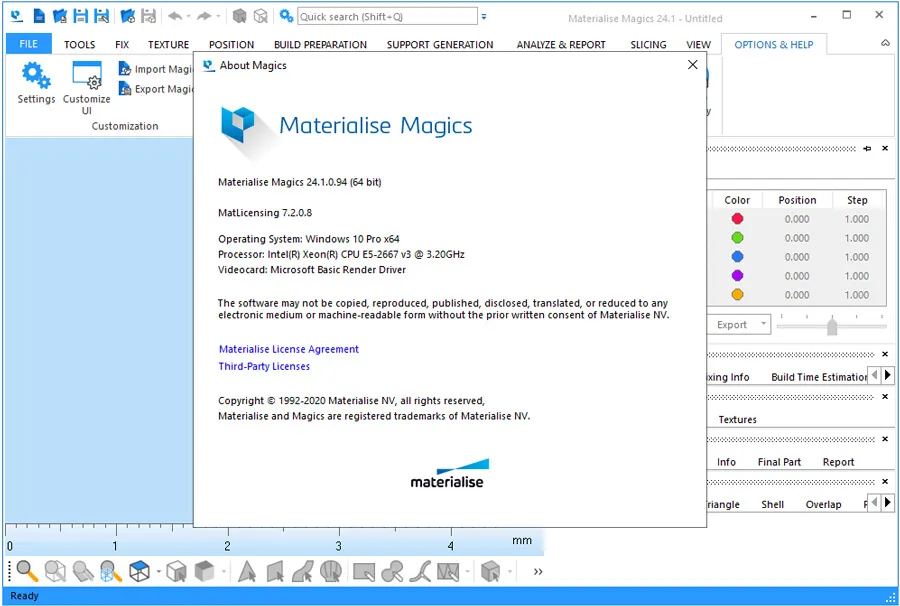Open the ANALYZE & REPORT ribbon tab
900x606 pixels.
561,45
